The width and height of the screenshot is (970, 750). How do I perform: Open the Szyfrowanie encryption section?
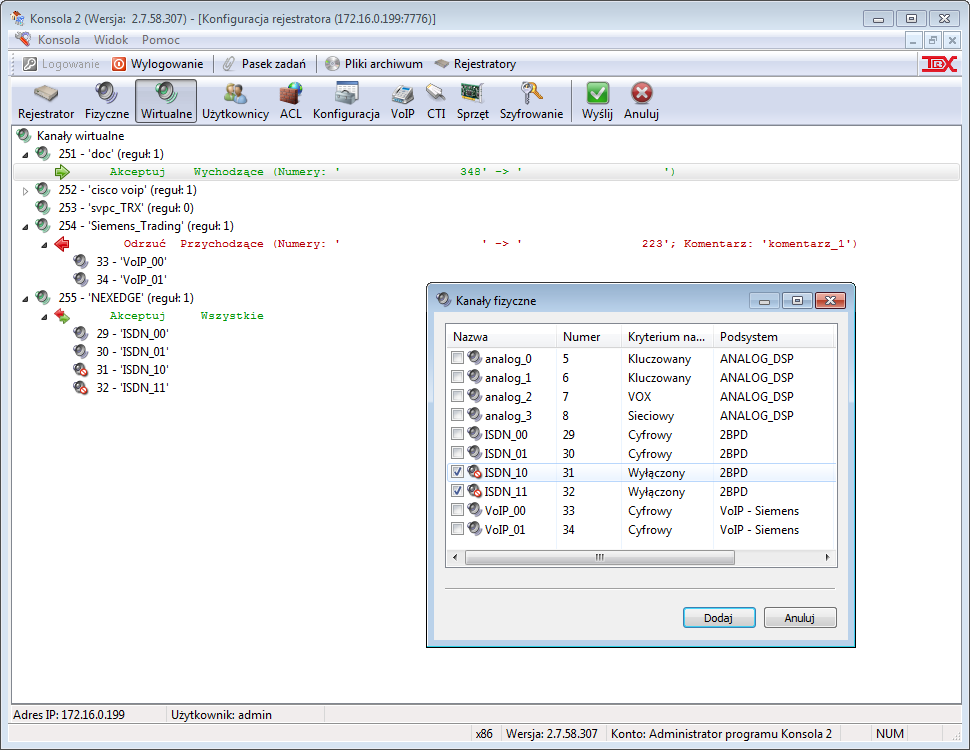click(531, 101)
